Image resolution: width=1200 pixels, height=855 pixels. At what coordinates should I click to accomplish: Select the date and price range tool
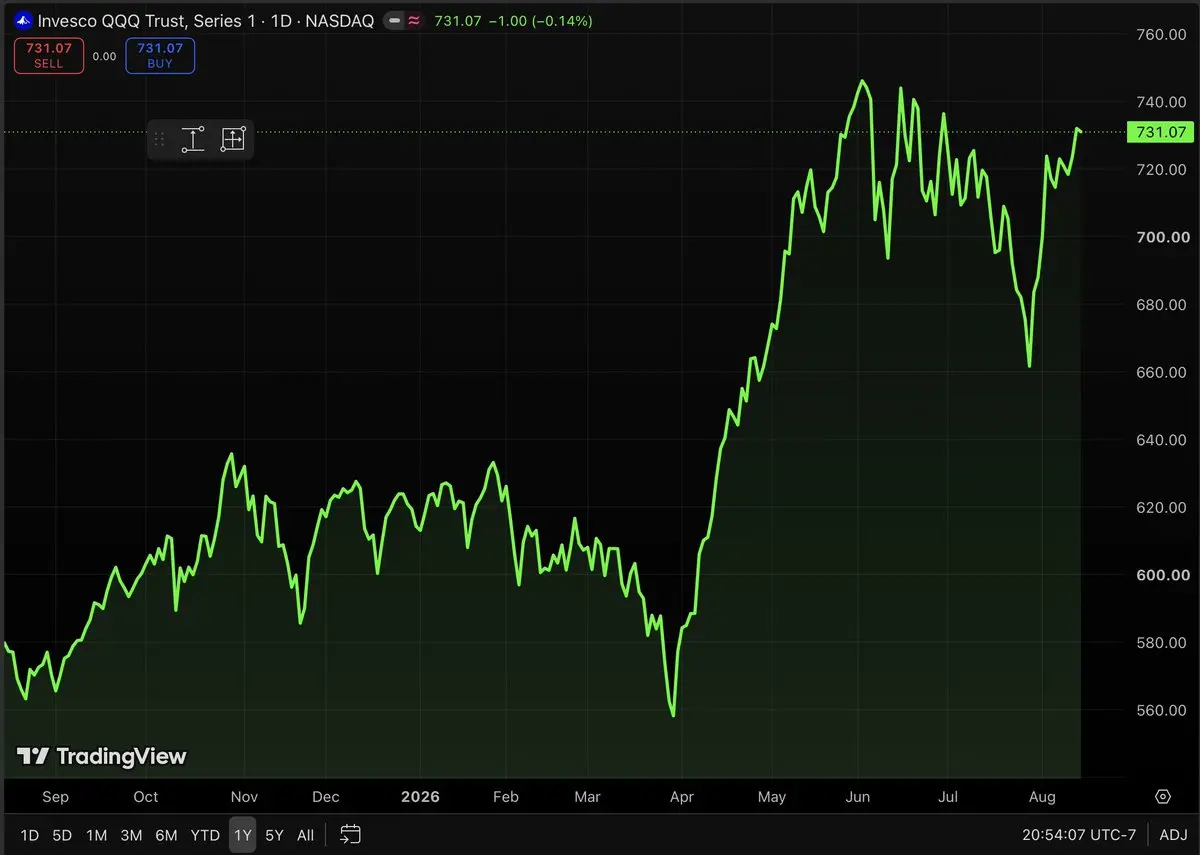click(x=232, y=139)
